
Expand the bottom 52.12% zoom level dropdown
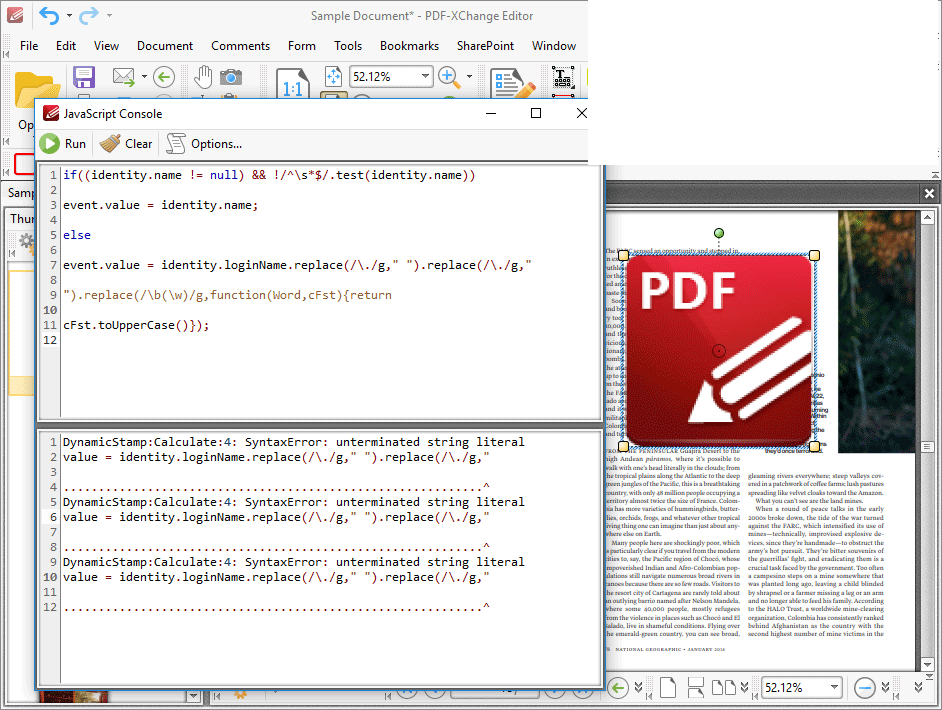(834, 687)
